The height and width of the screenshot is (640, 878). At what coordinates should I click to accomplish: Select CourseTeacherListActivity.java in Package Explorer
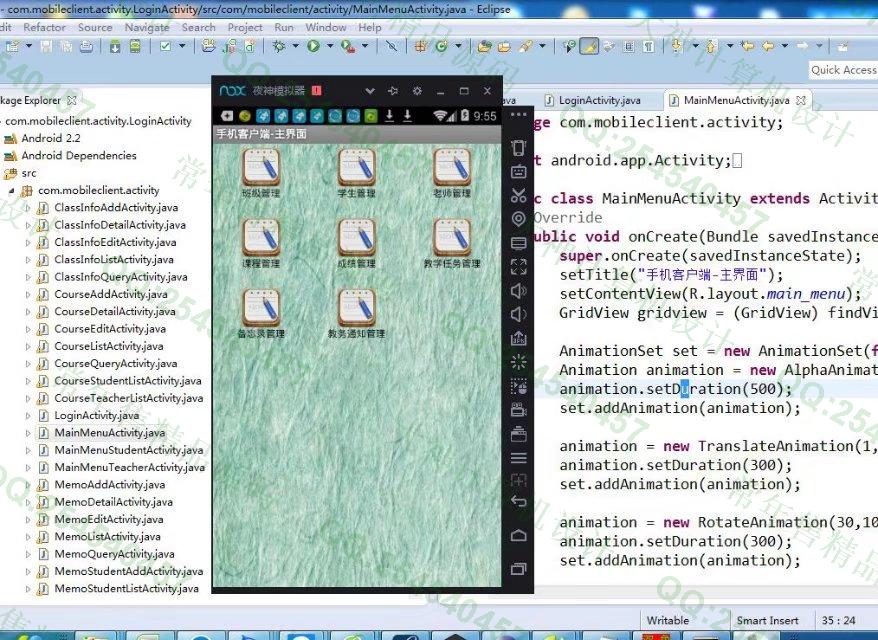pyautogui.click(x=129, y=398)
